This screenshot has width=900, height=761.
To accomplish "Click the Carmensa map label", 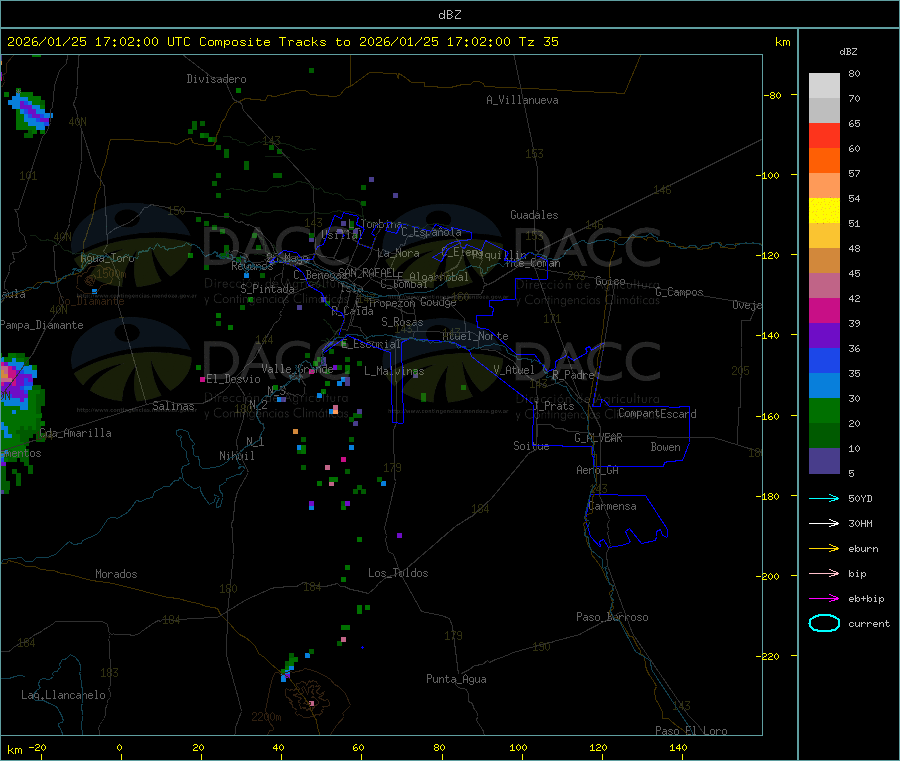I will point(612,506).
